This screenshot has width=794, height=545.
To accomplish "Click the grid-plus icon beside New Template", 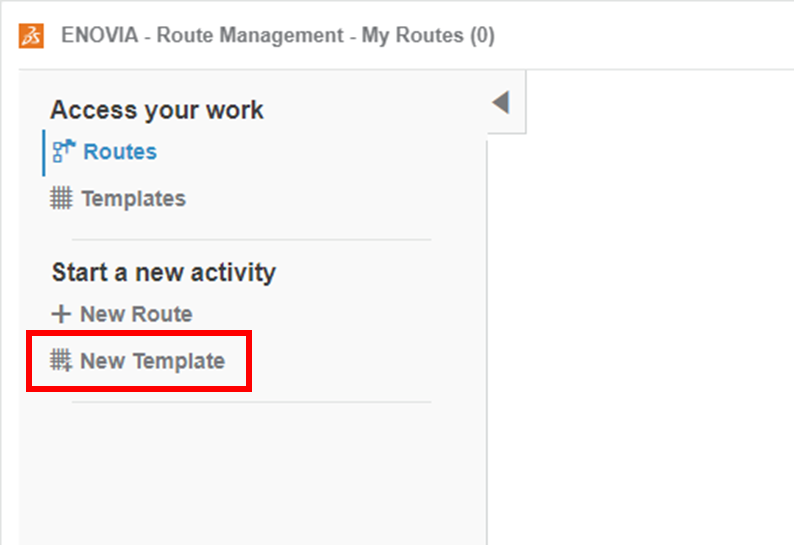I will tap(62, 360).
